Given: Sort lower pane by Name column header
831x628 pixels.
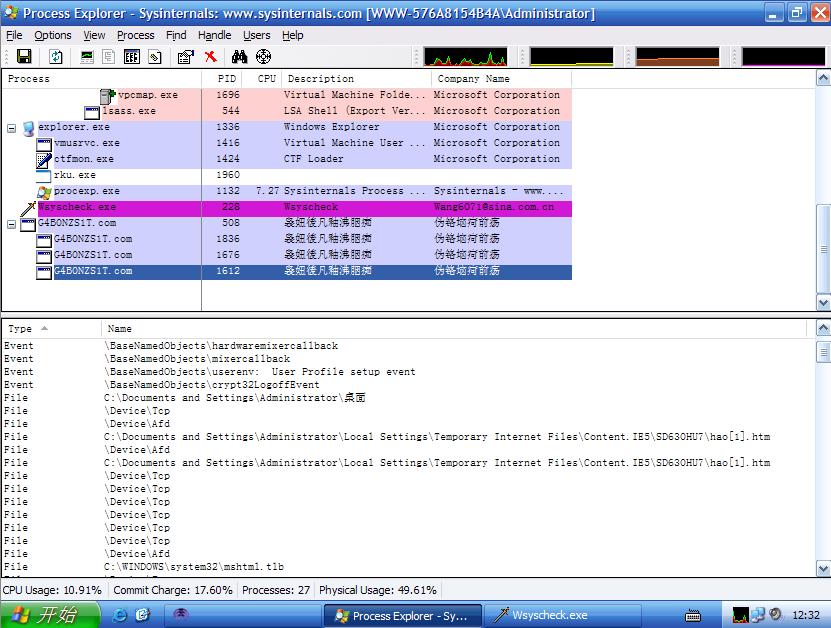Looking at the screenshot, I should click(x=454, y=329).
